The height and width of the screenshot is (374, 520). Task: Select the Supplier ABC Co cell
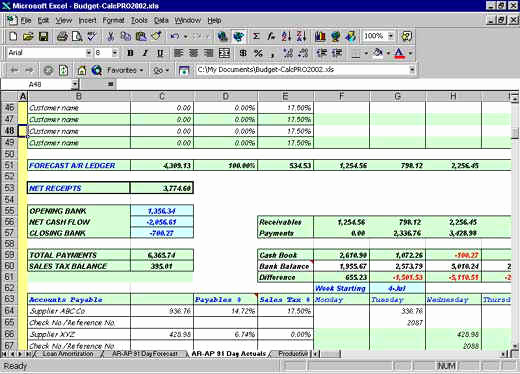pyautogui.click(x=79, y=311)
